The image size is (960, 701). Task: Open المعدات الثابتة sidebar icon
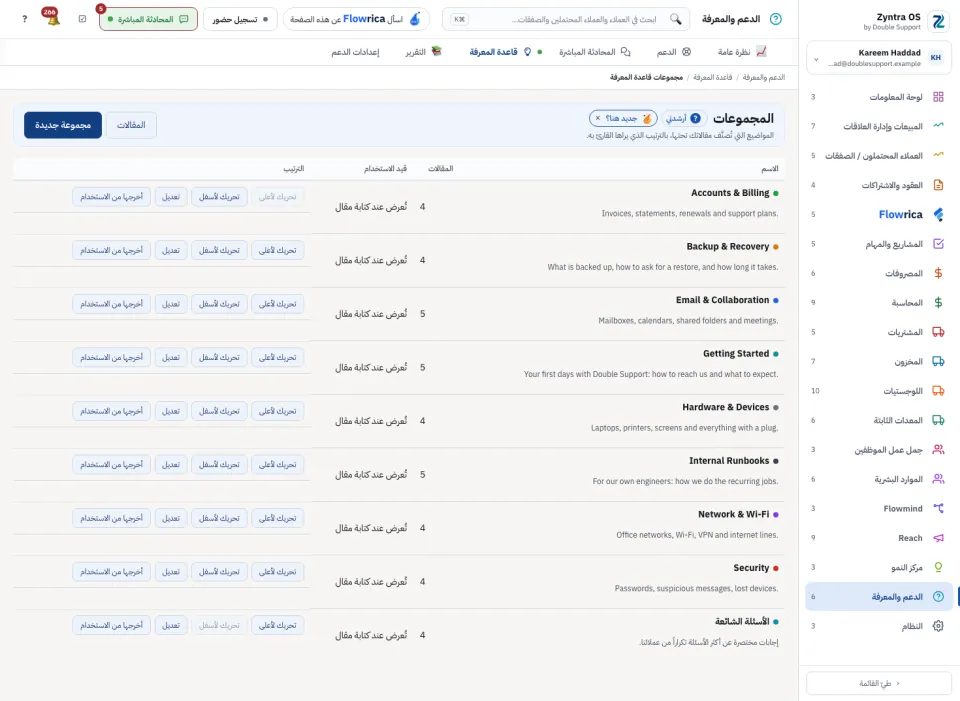click(938, 420)
